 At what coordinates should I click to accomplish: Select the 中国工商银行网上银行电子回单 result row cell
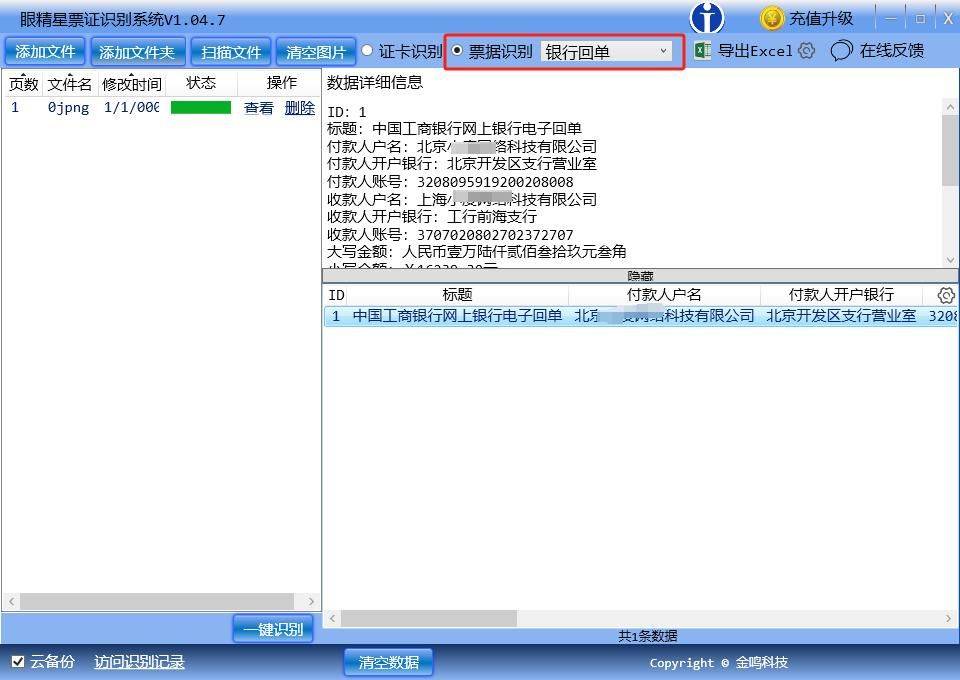tap(457, 316)
